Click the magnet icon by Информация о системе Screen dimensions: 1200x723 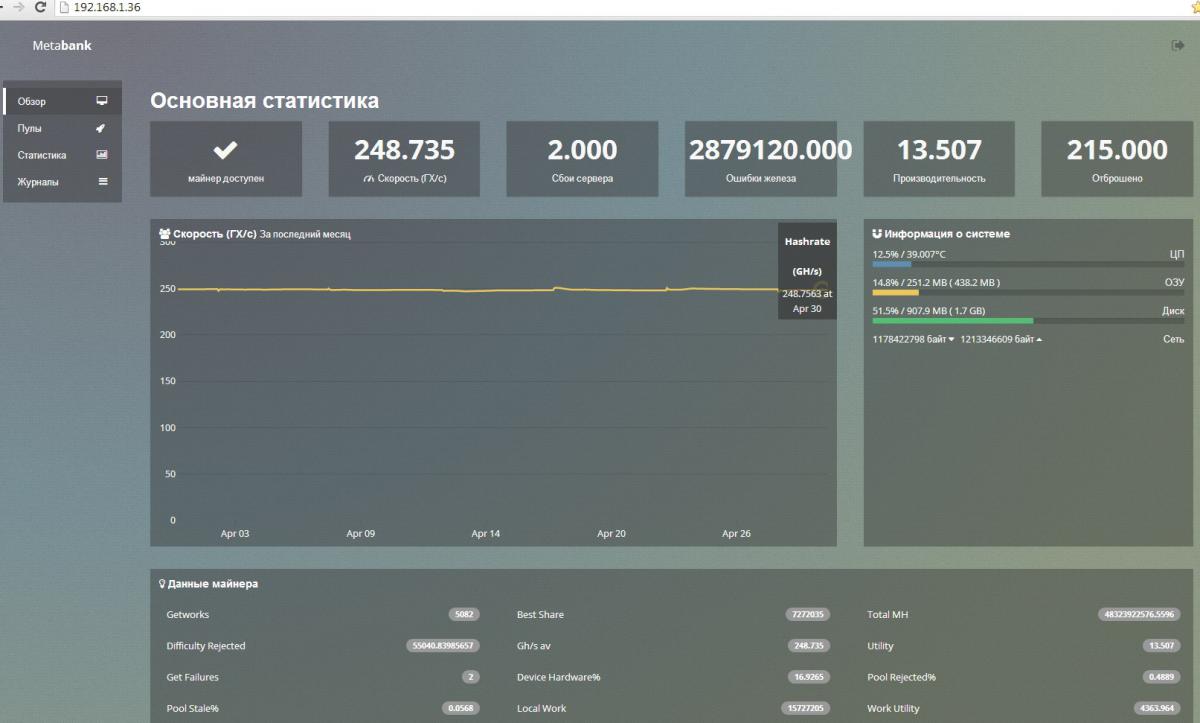coord(877,234)
